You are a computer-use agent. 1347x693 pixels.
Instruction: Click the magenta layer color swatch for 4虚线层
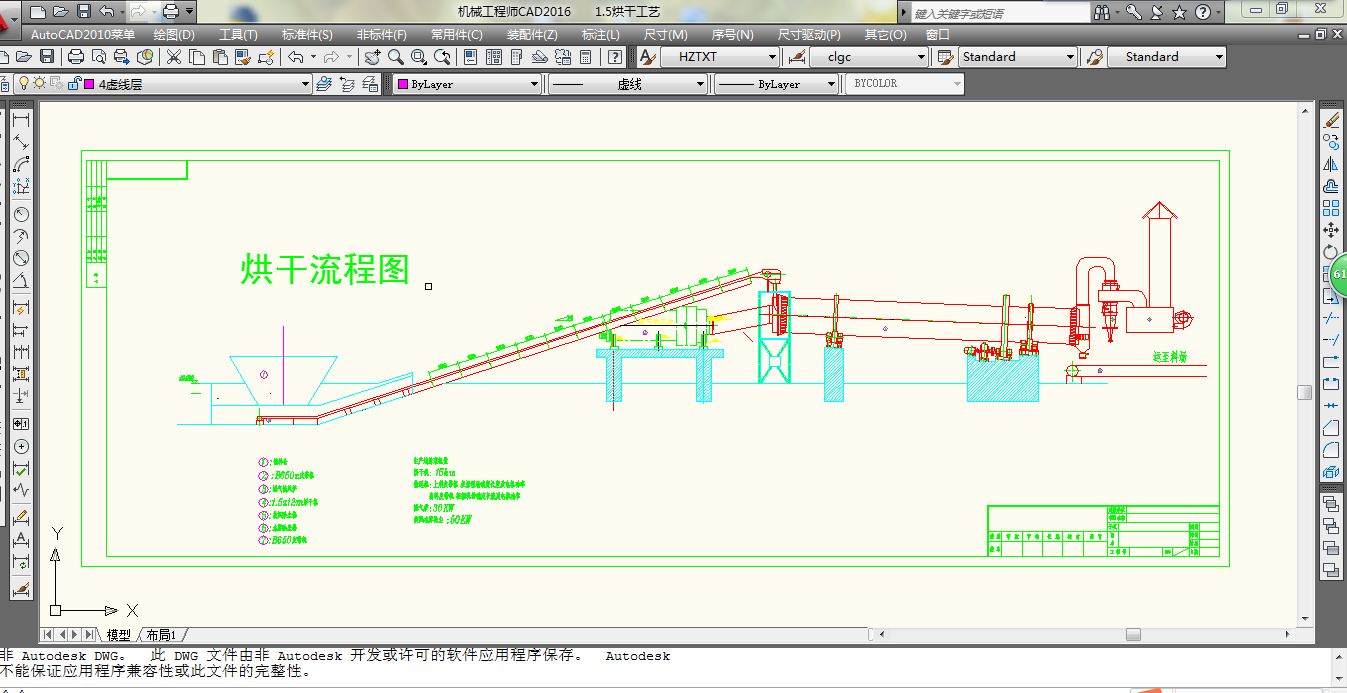[x=89, y=84]
